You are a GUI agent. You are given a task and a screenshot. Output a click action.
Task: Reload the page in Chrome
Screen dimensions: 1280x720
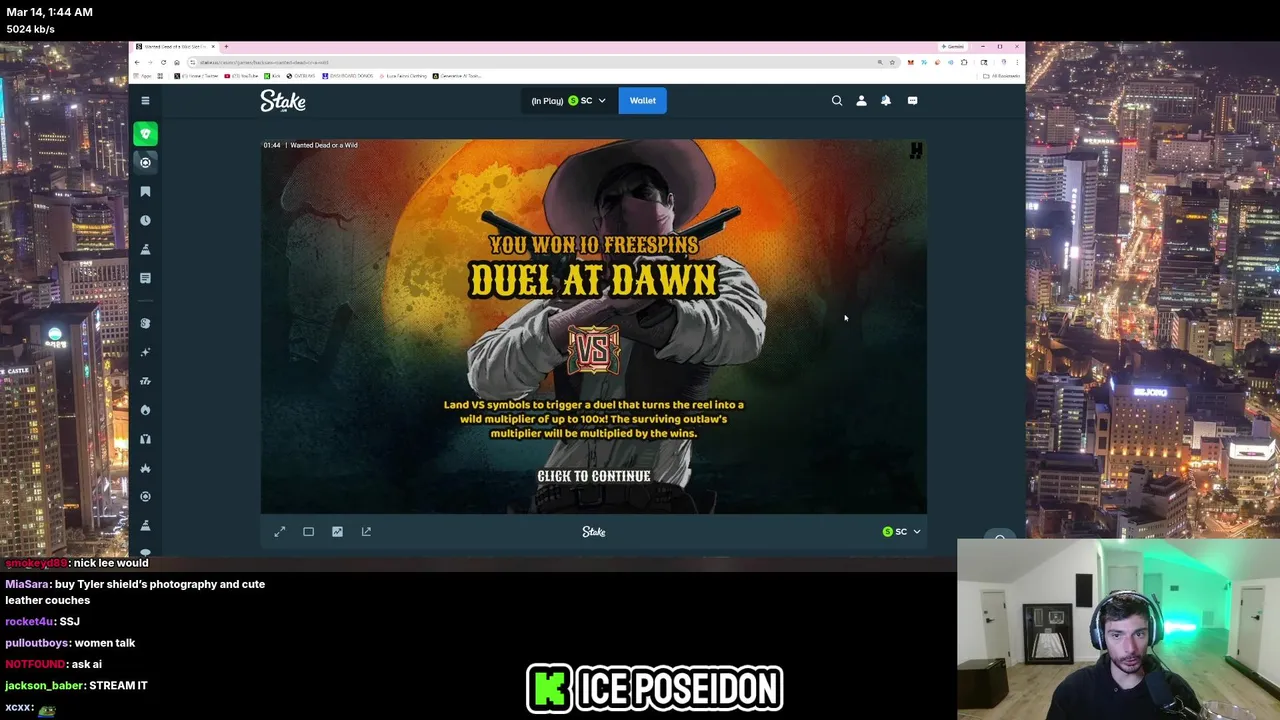163,62
